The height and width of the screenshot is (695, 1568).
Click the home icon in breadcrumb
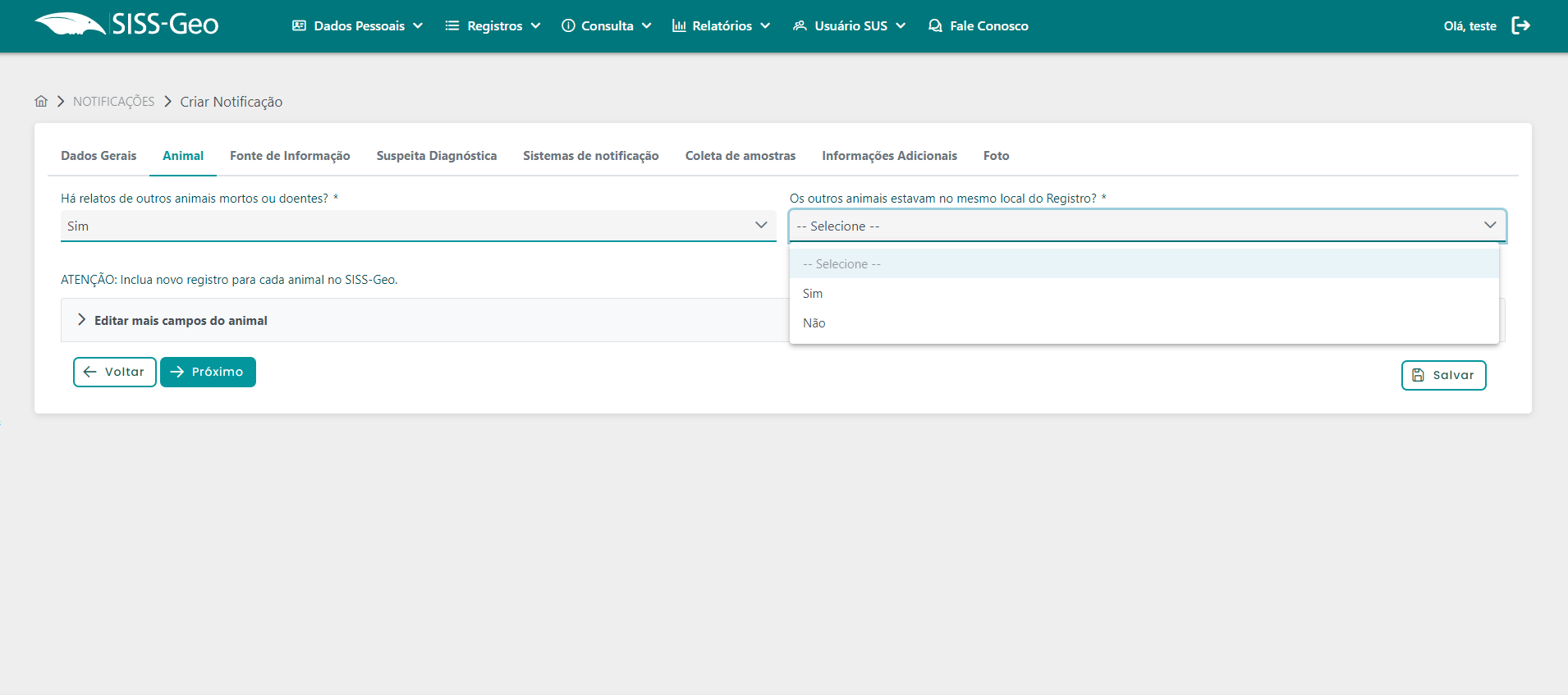tap(41, 101)
